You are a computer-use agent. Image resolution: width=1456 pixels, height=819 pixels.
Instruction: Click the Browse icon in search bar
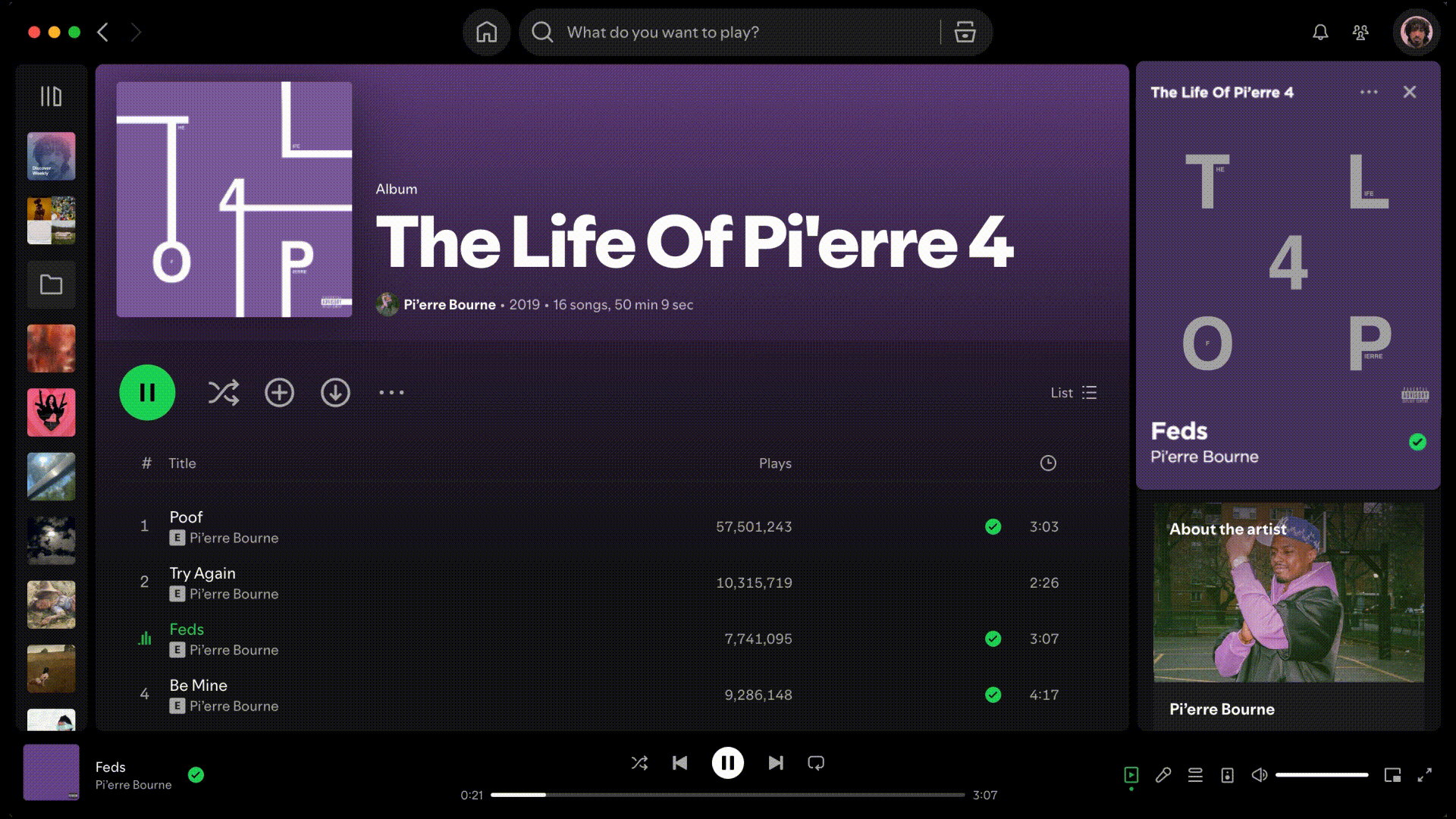(965, 32)
